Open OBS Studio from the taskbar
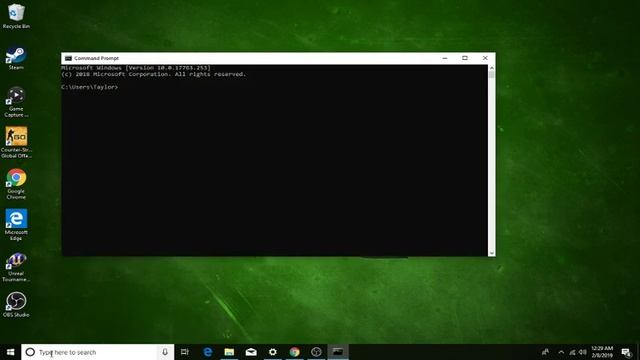Viewport: 640px width, 360px height. 316,352
